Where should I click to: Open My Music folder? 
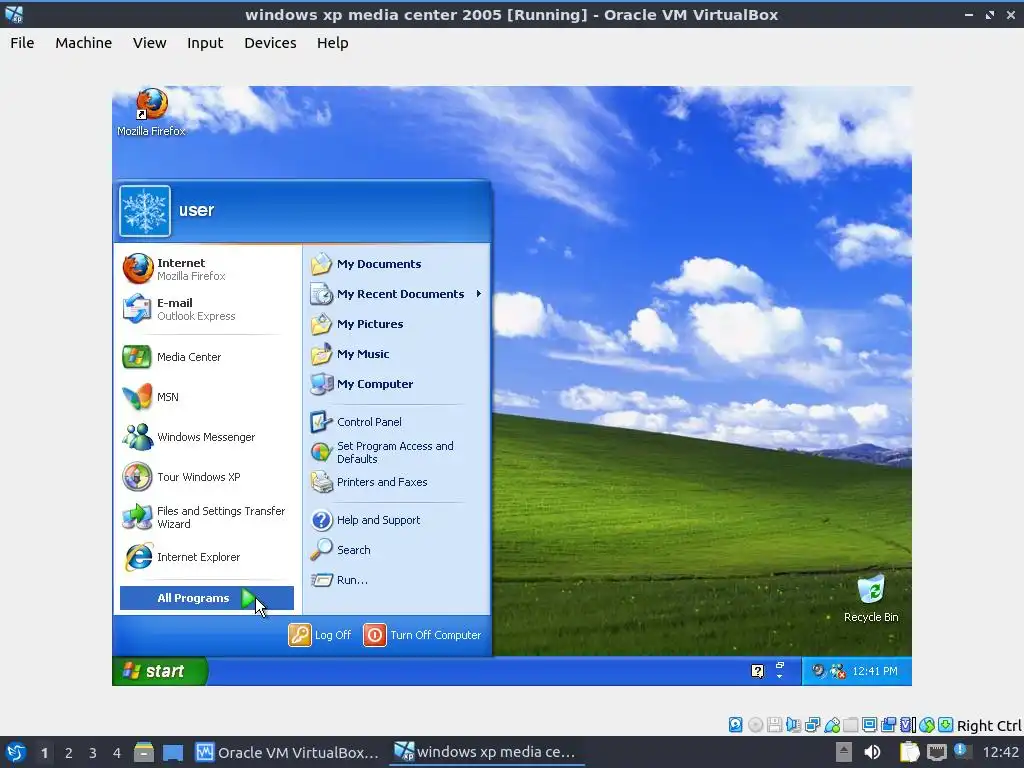[396, 354]
